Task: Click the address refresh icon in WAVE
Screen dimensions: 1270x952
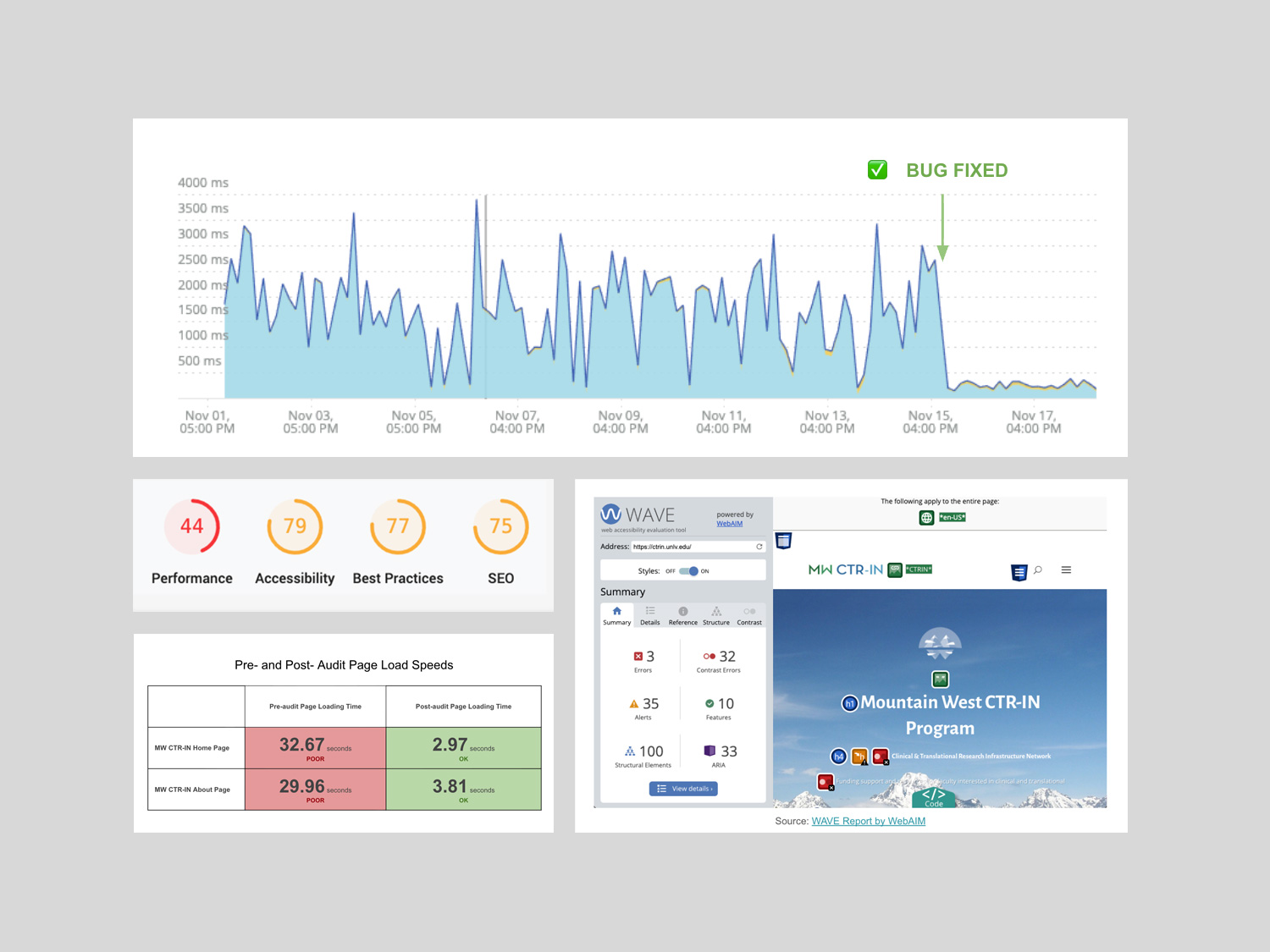Action: (759, 547)
